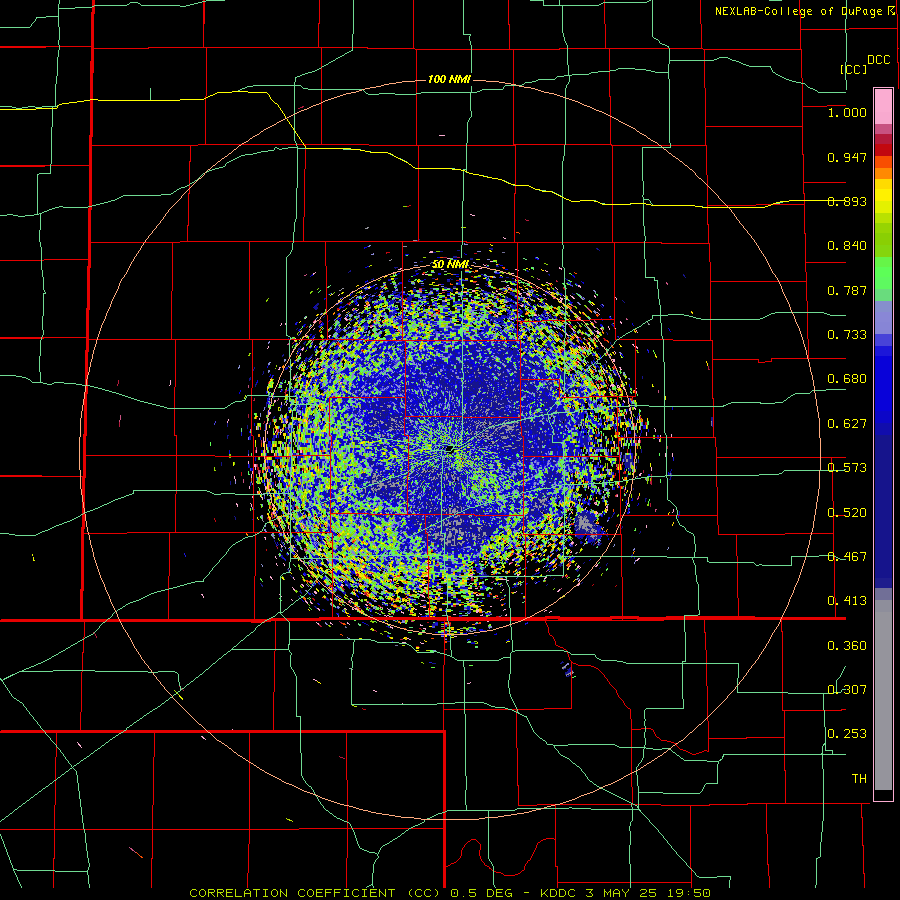Pick the red swatch near 0.947 on scale
900x900 pixels.
point(883,150)
